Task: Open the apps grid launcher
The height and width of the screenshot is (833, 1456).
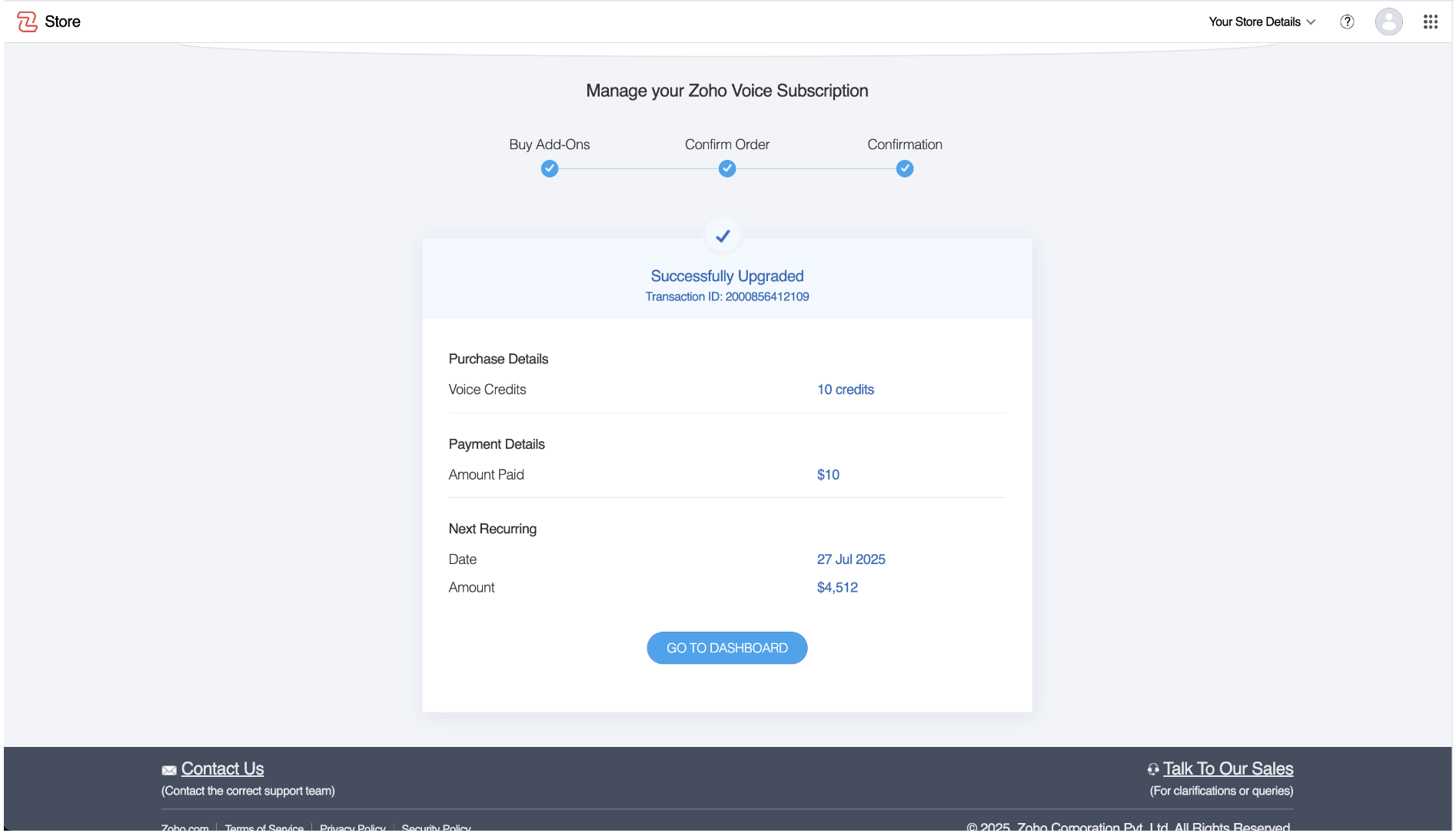Action: pyautogui.click(x=1430, y=22)
